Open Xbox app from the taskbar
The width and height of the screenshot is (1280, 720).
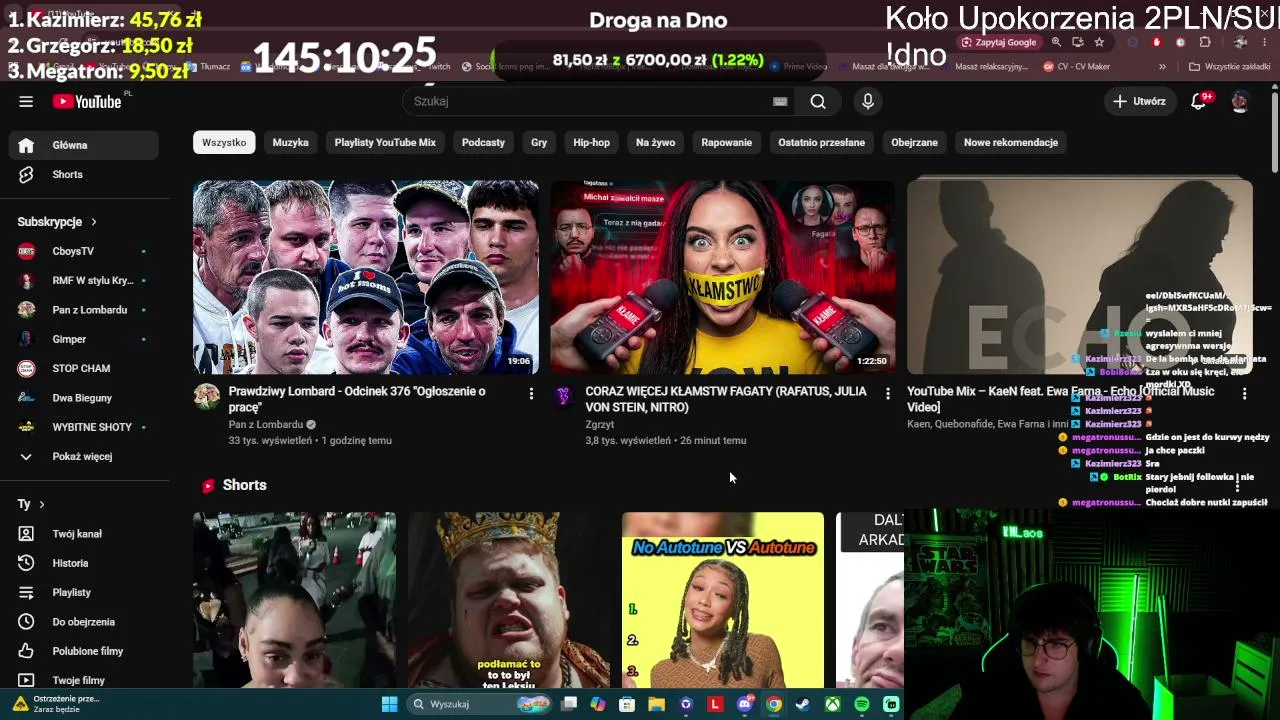[x=832, y=704]
